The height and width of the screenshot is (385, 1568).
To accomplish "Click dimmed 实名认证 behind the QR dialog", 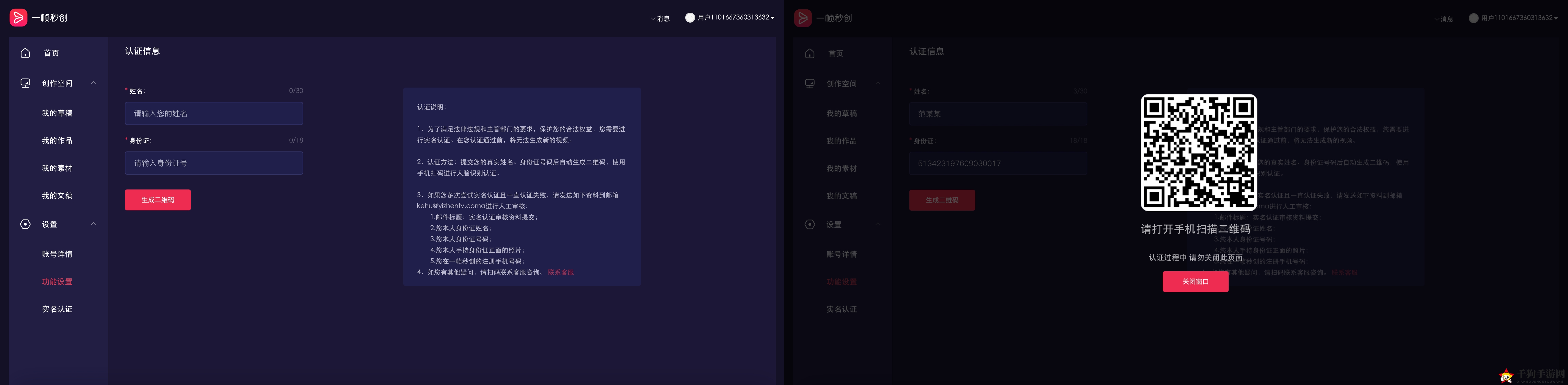I will coord(841,310).
